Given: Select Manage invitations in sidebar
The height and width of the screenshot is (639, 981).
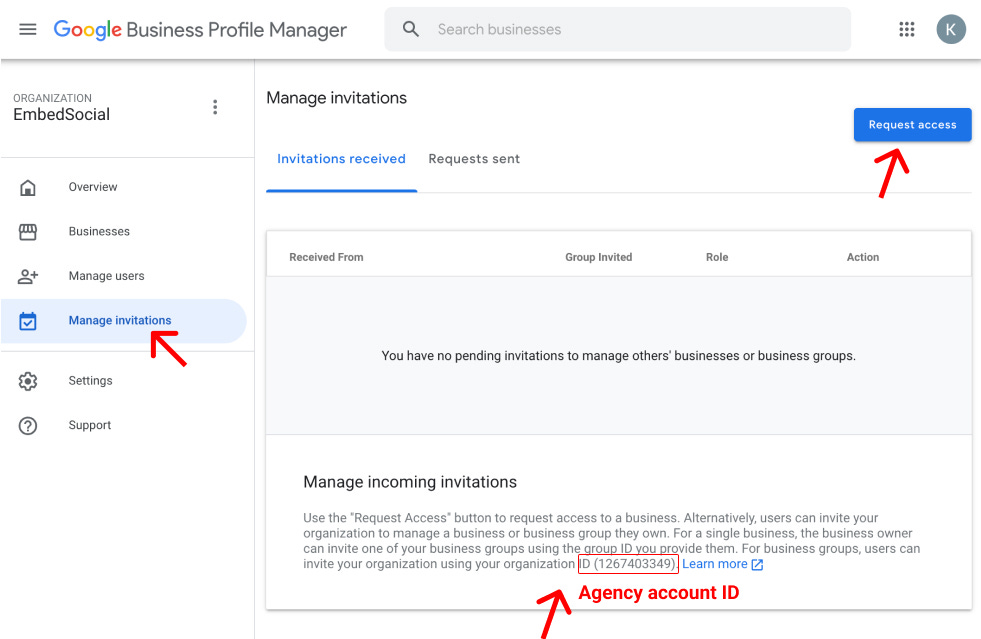Looking at the screenshot, I should pos(124,321).
